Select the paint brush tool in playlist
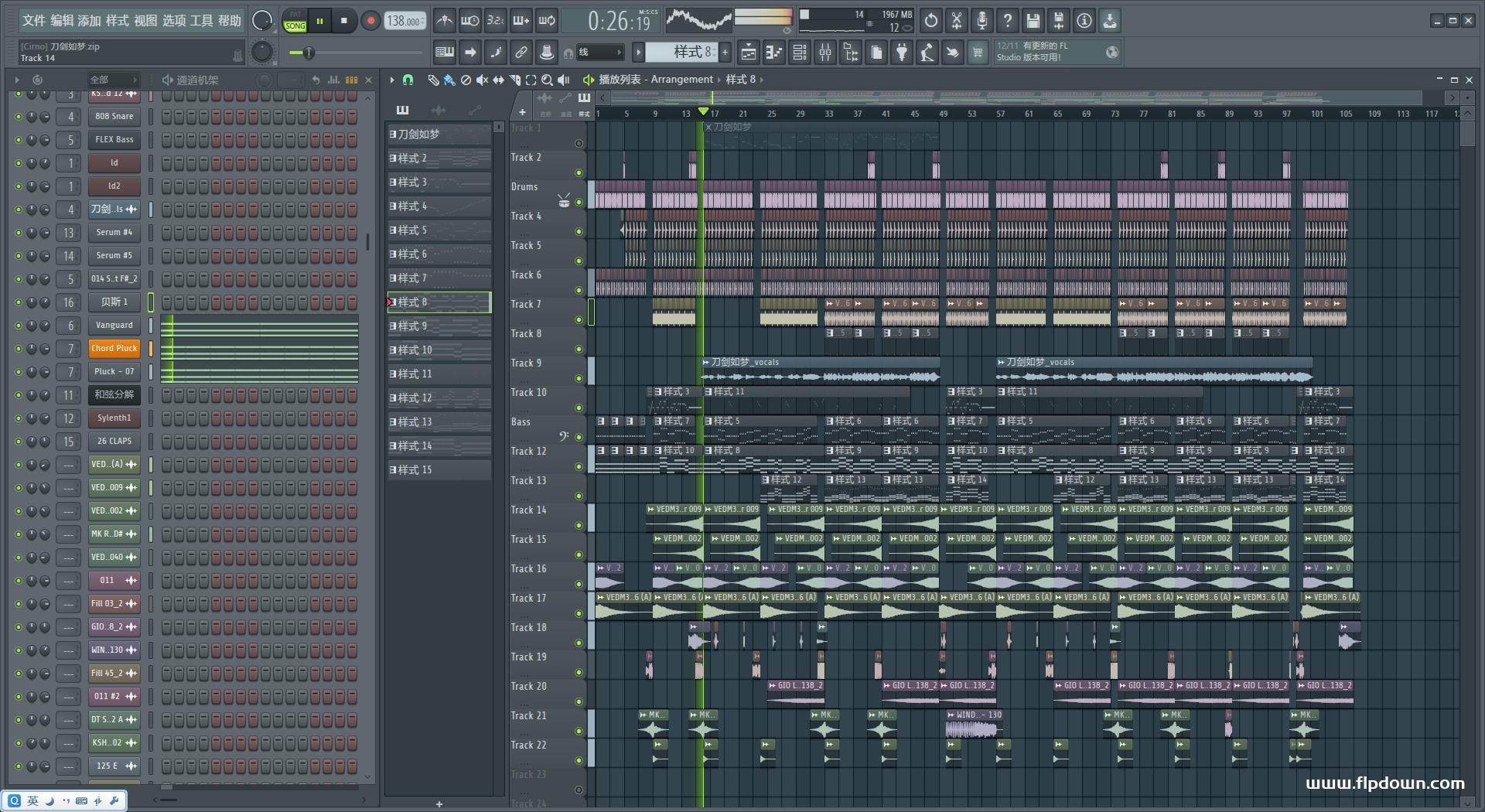The height and width of the screenshot is (812, 1485). point(449,80)
